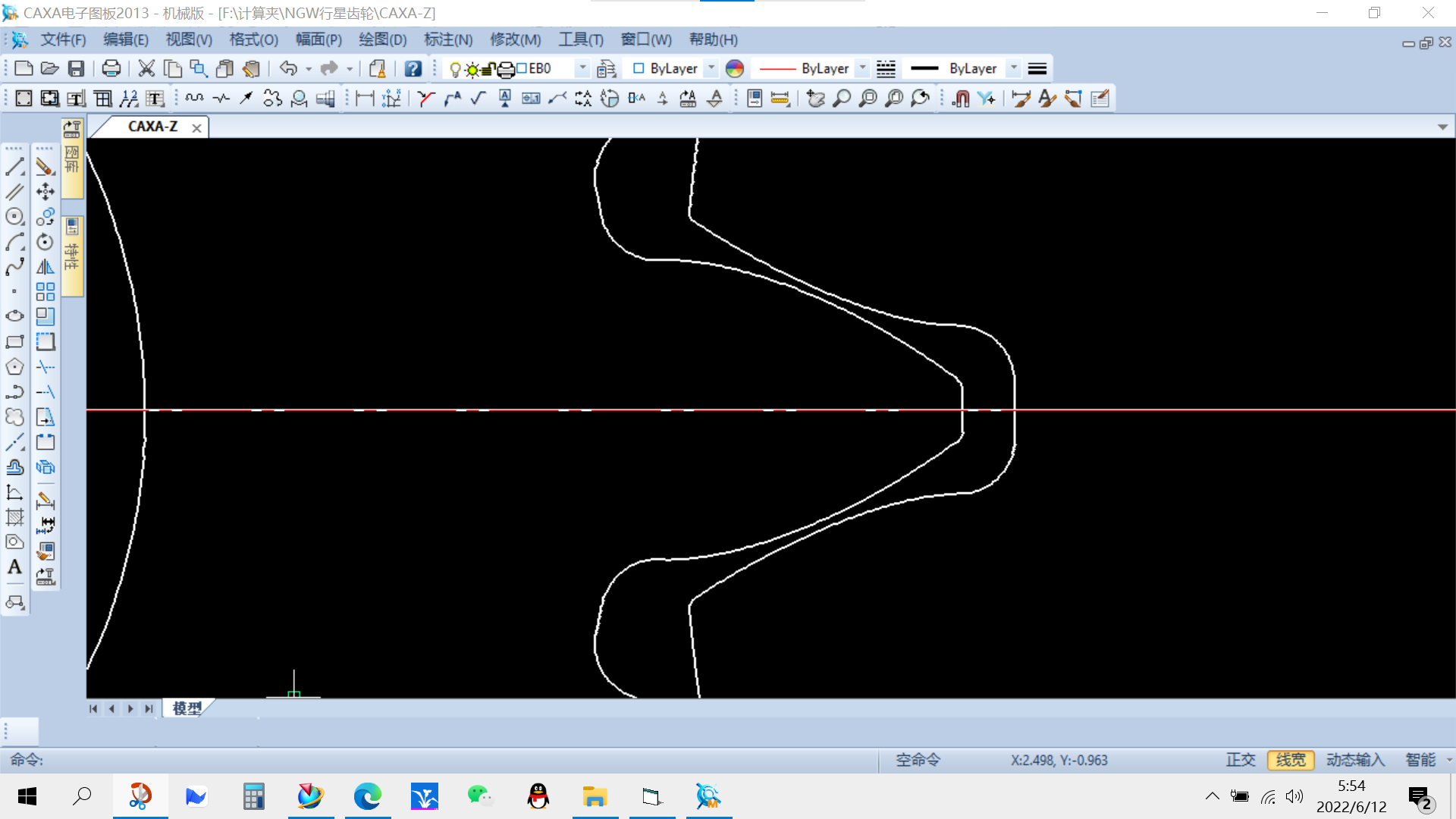This screenshot has width=1456, height=819.
Task: Jump to first layout tab arrow
Action: point(93,708)
